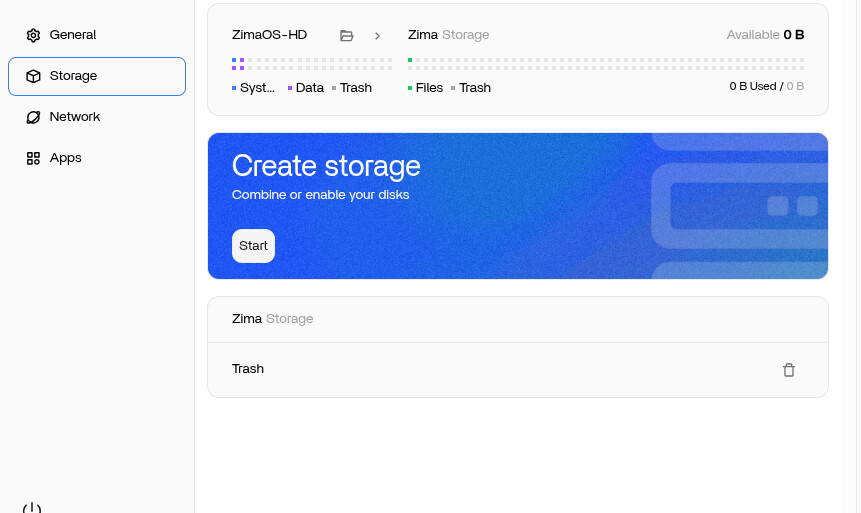Click the four-squares Apps icon
861x513 pixels.
pos(33,158)
